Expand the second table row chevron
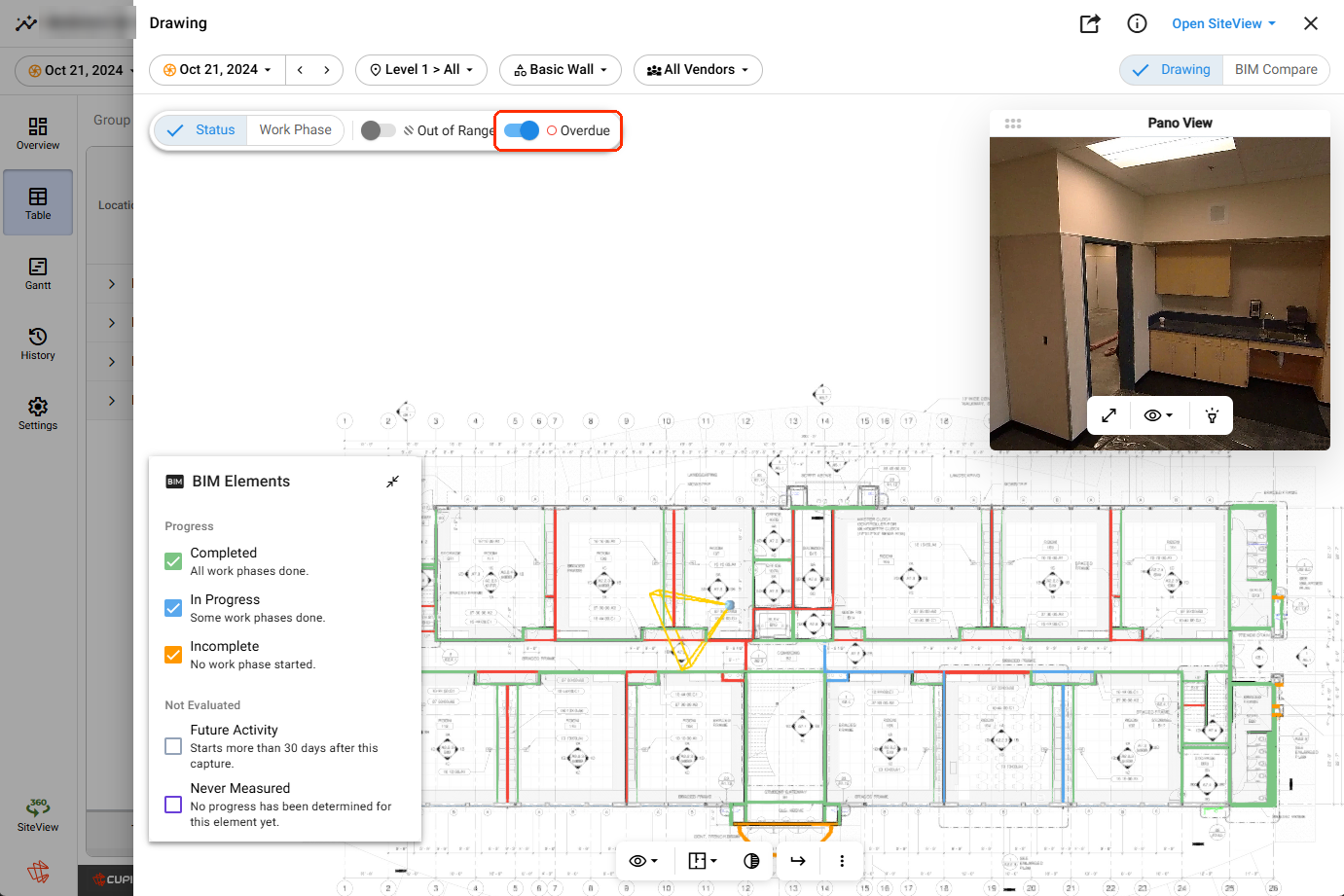 pyautogui.click(x=112, y=323)
